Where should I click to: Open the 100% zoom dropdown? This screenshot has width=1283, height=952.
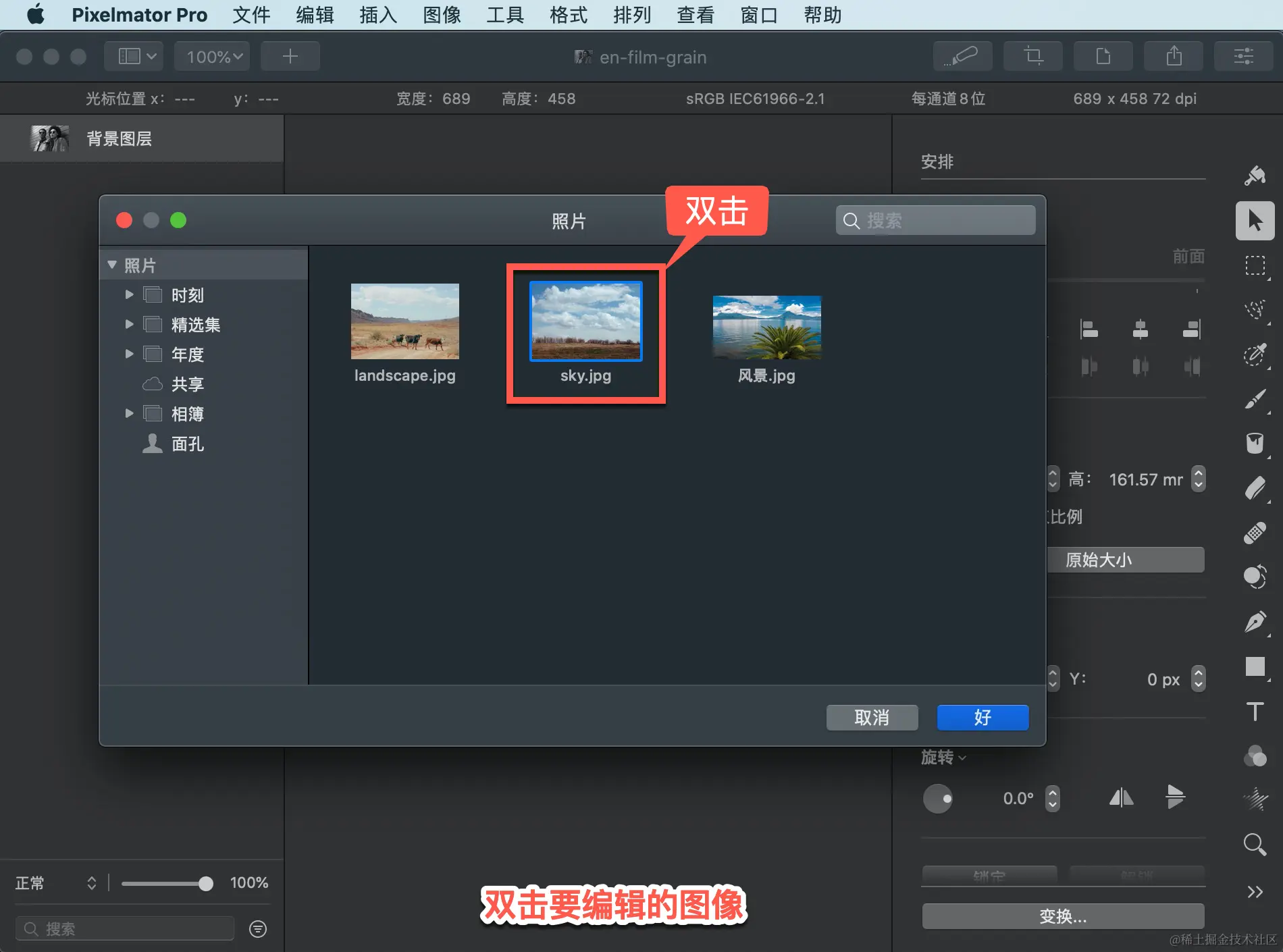[x=213, y=56]
